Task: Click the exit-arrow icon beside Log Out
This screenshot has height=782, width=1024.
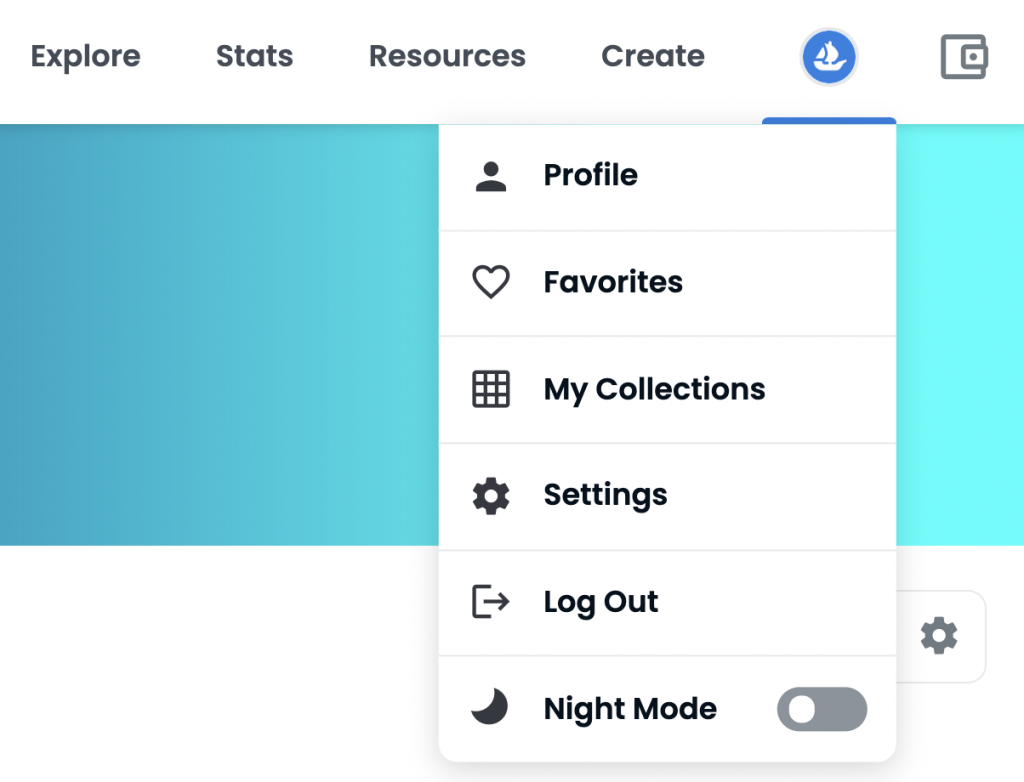Action: [x=490, y=602]
